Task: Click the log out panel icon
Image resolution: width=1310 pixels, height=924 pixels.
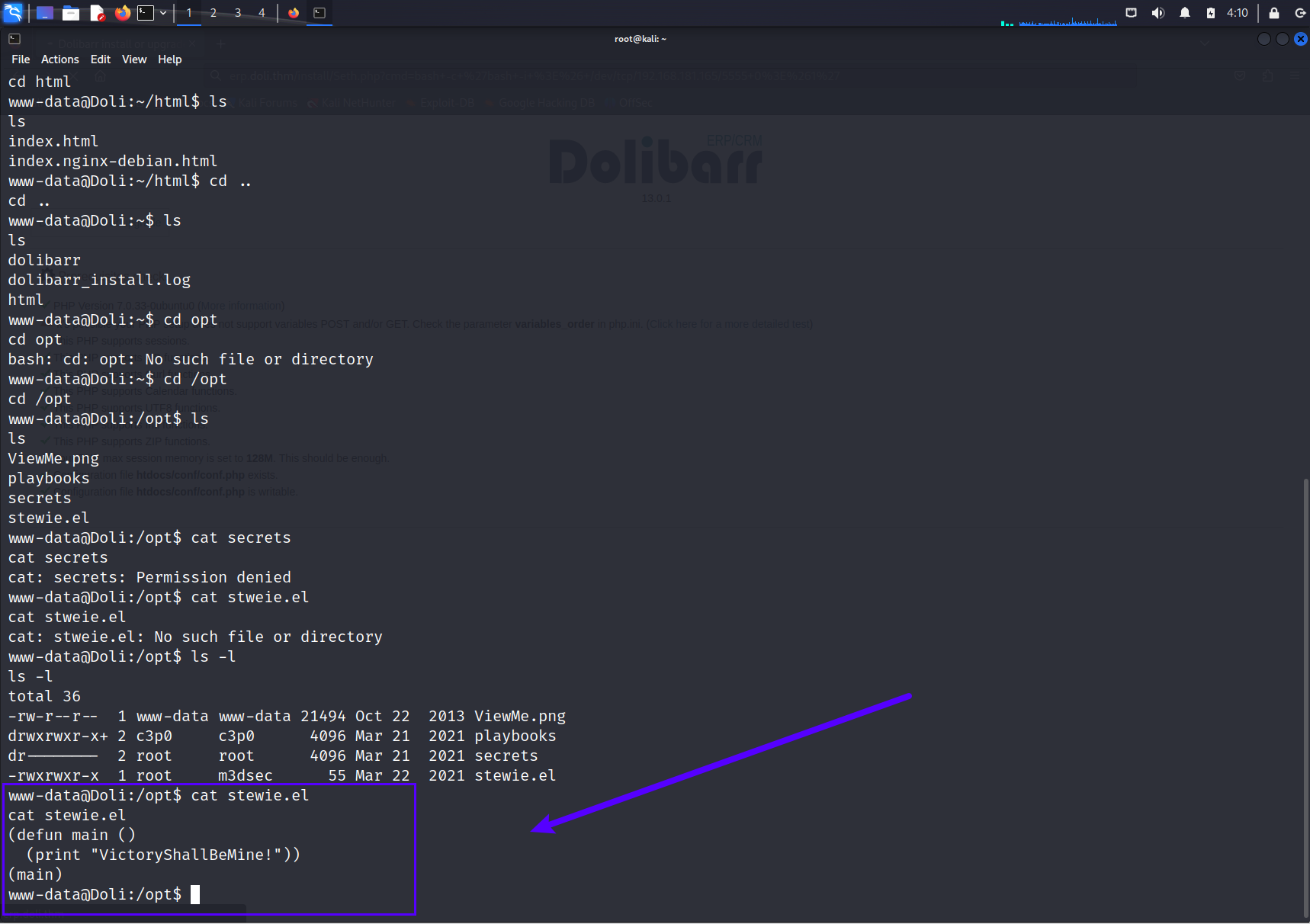Action: point(1300,13)
